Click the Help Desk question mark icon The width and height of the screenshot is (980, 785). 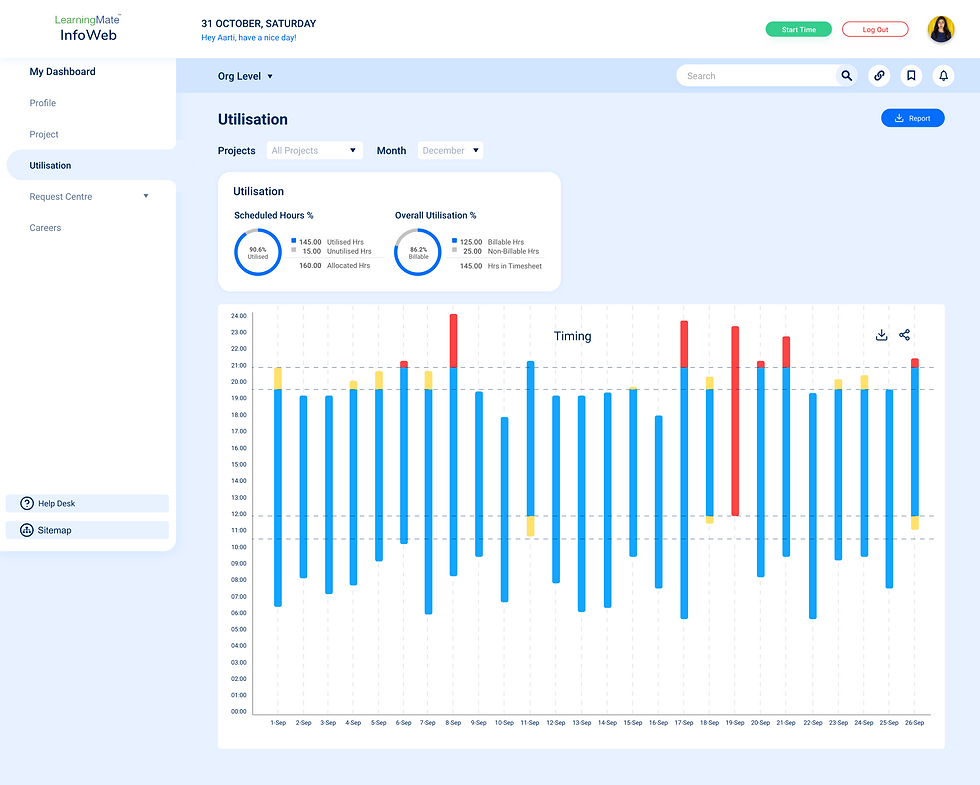27,503
